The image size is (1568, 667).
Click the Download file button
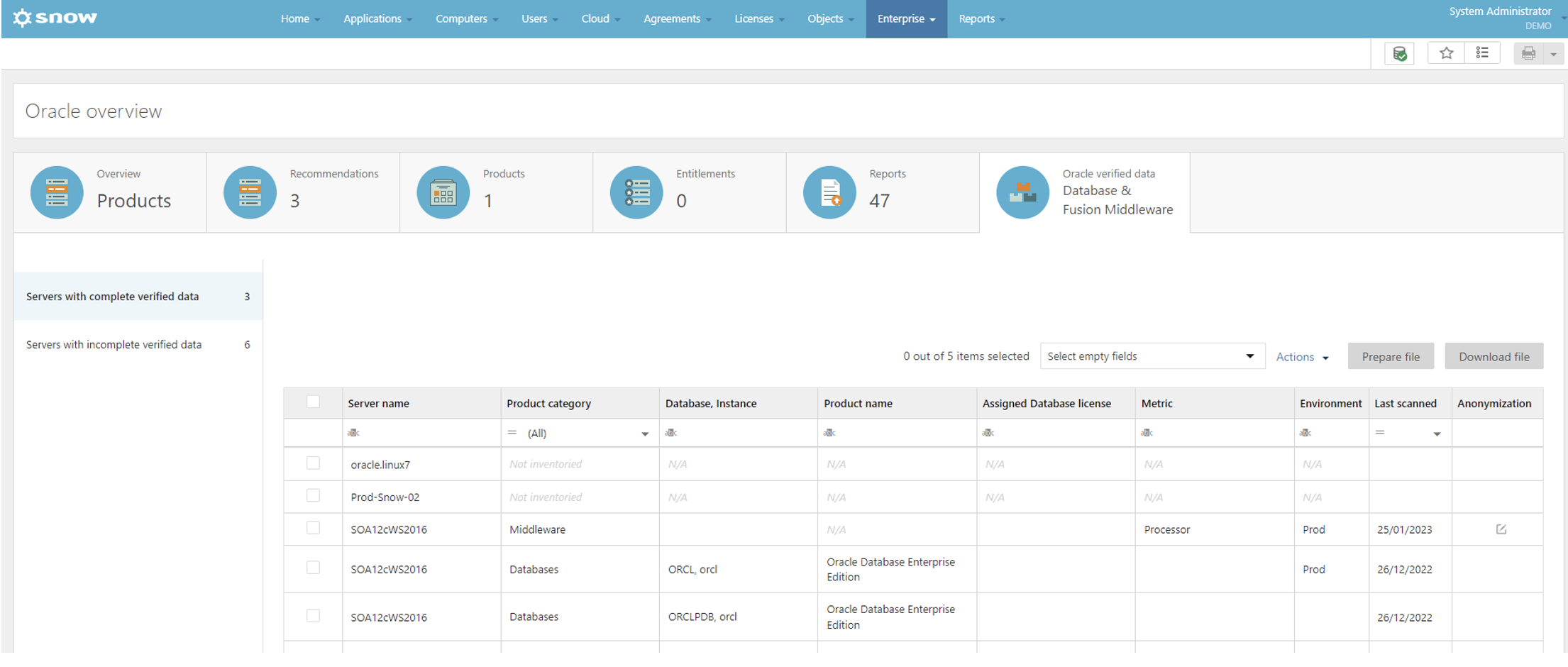click(x=1494, y=356)
